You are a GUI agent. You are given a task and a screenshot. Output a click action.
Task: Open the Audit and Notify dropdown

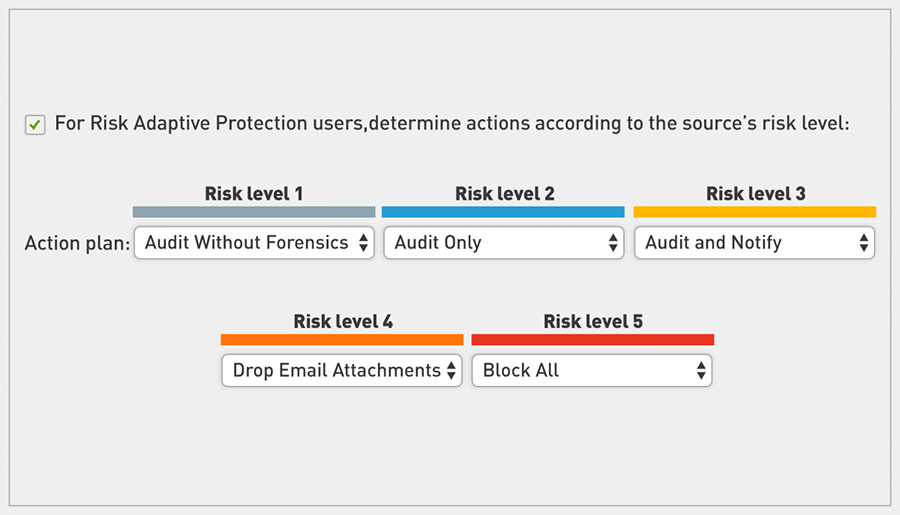point(755,243)
